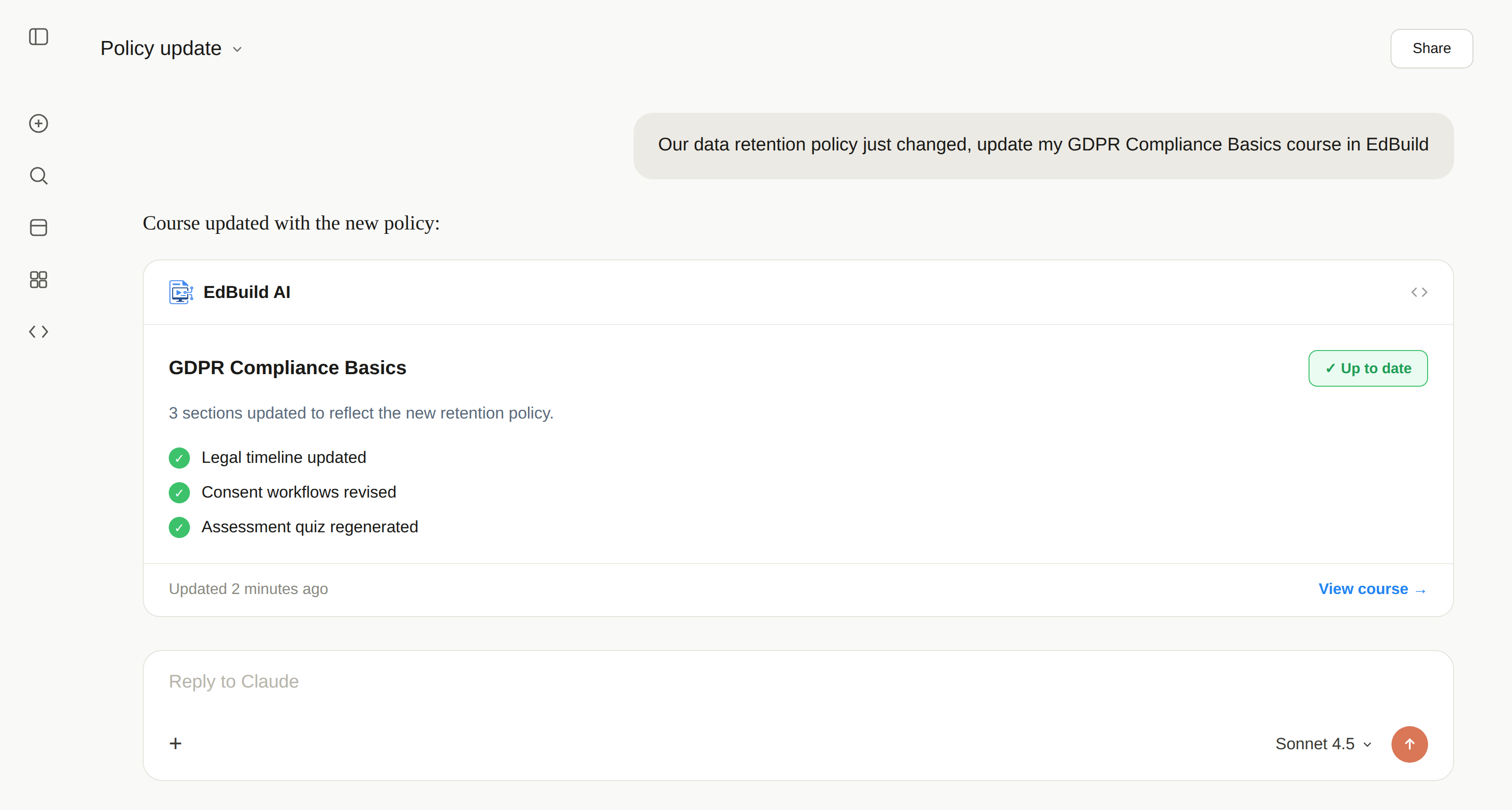Click the Up to date status badge
This screenshot has height=810, width=1512.
tap(1368, 368)
